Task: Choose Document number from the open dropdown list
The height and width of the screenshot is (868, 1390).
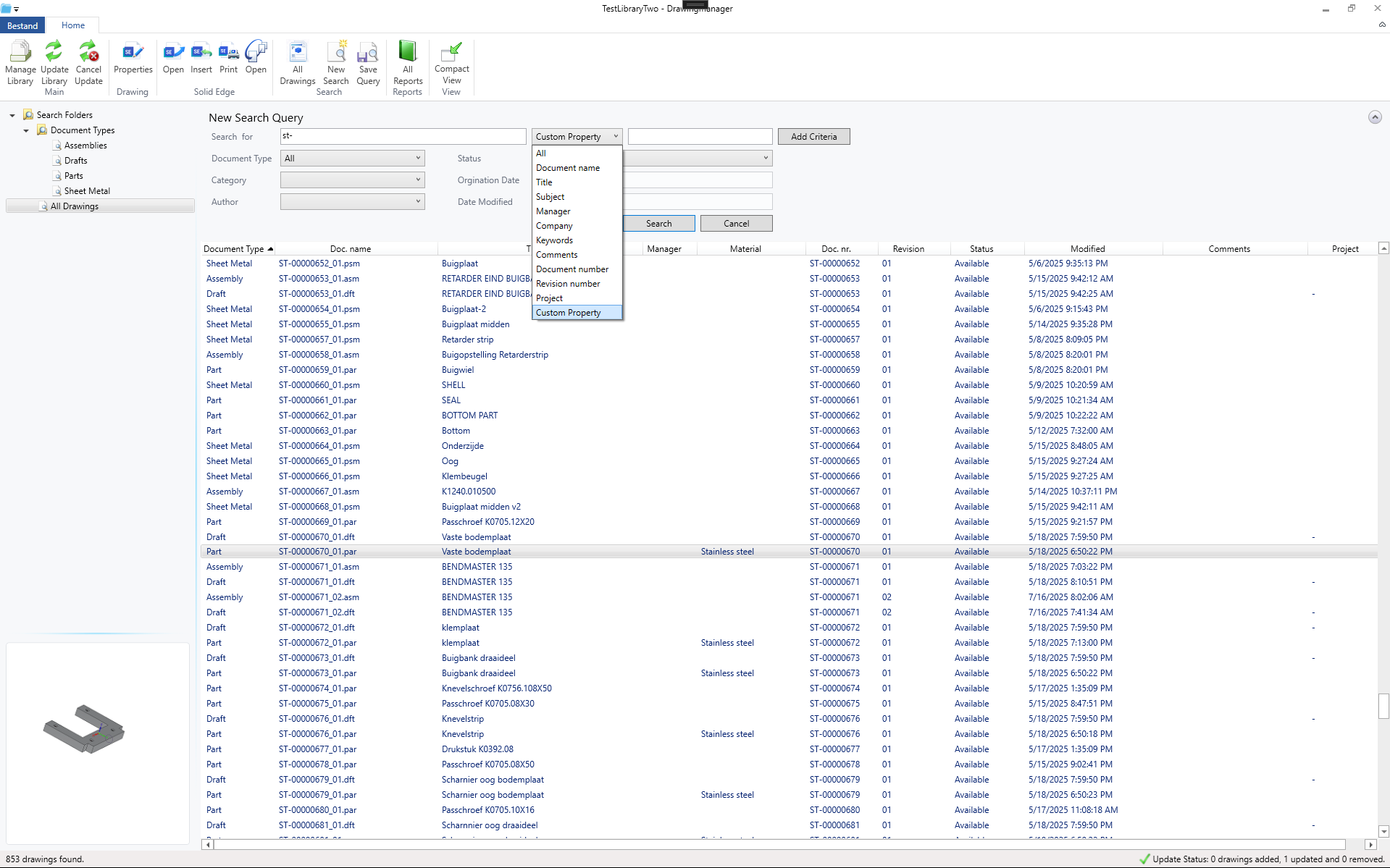Action: pos(572,269)
